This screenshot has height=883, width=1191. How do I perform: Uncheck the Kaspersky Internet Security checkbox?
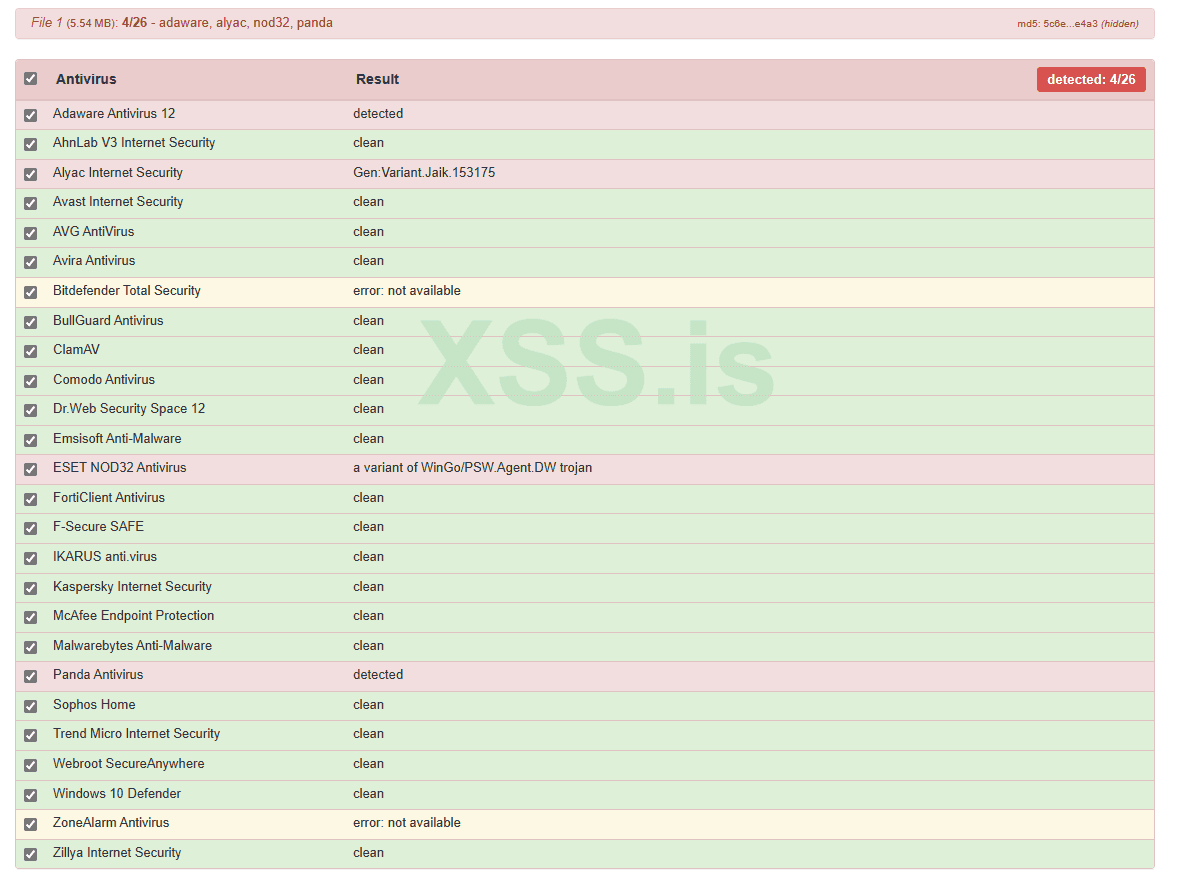[x=30, y=588]
